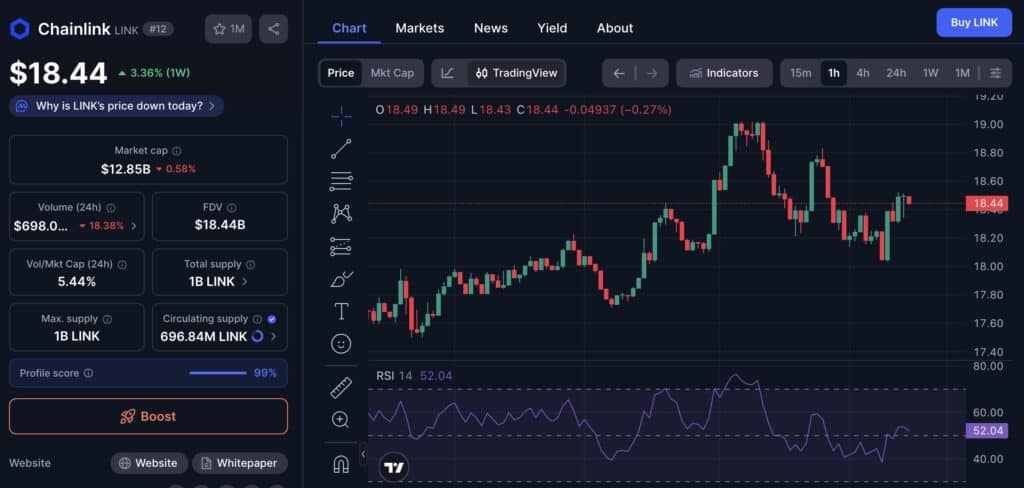The height and width of the screenshot is (488, 1024).
Task: Show the Profile score info icon
Action: 88,373
